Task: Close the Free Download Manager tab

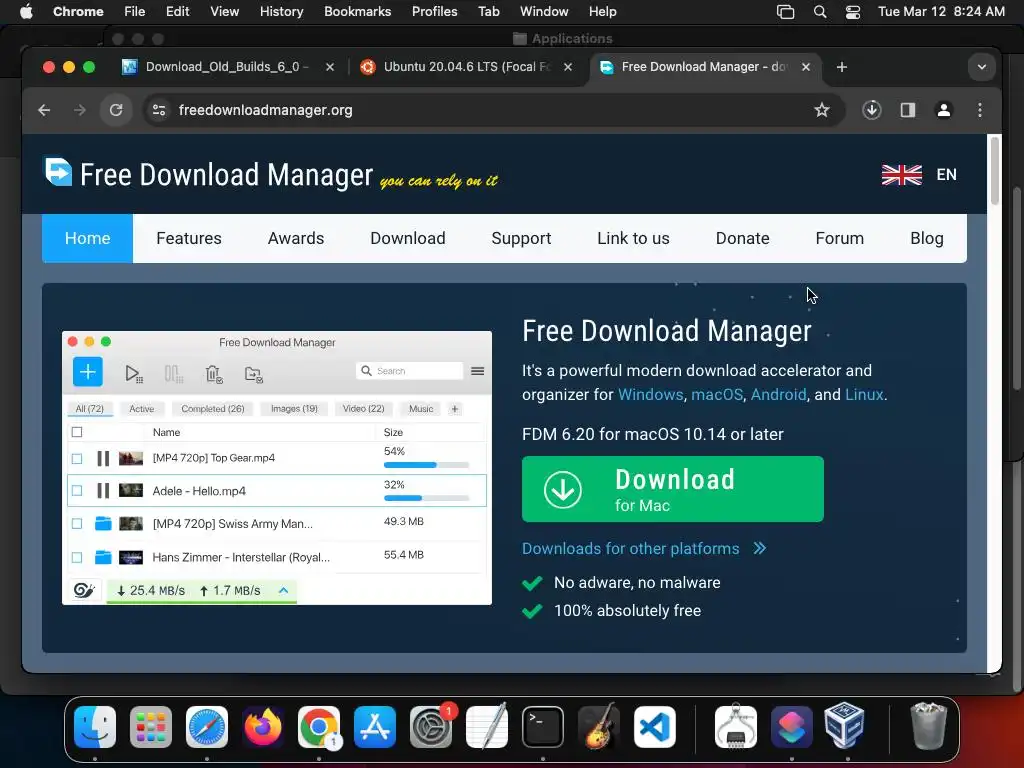Action: [x=806, y=67]
